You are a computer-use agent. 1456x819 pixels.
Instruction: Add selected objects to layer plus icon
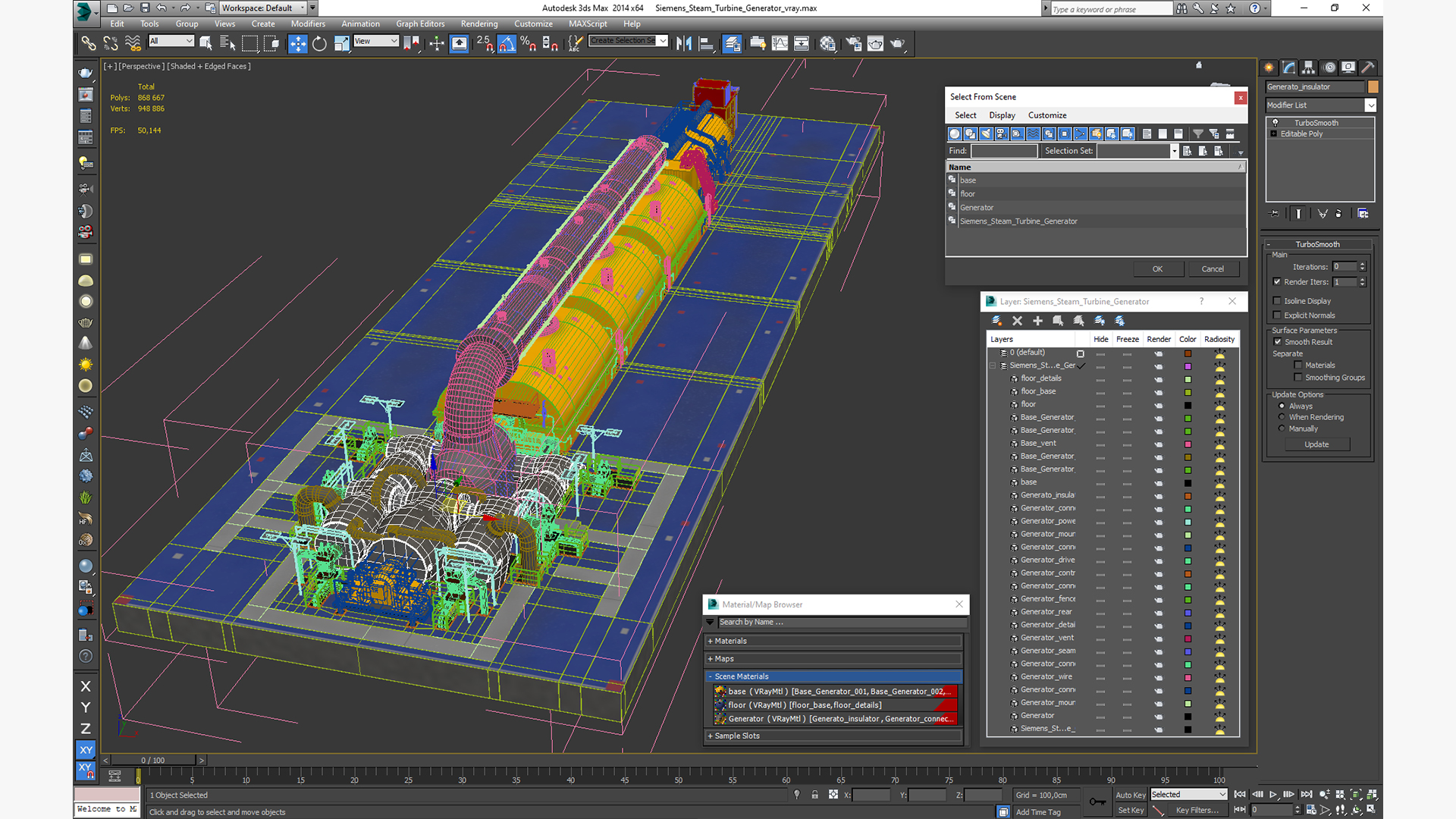click(x=1037, y=321)
